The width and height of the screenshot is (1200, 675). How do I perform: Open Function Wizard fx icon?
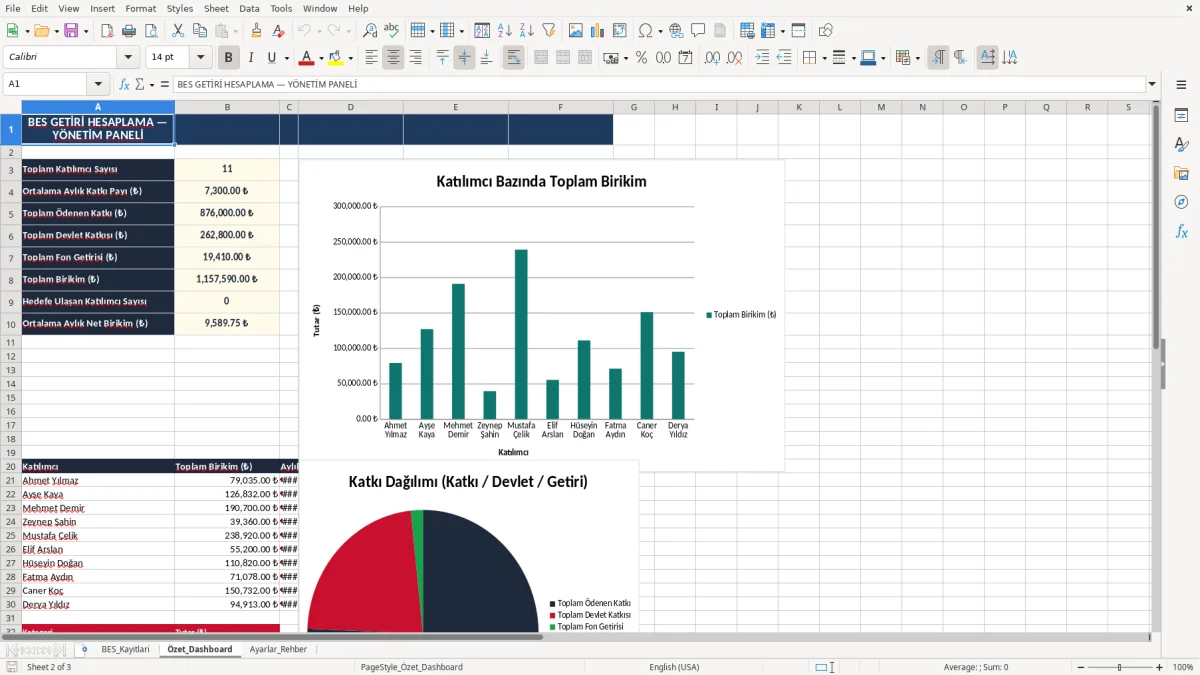[x=124, y=84]
